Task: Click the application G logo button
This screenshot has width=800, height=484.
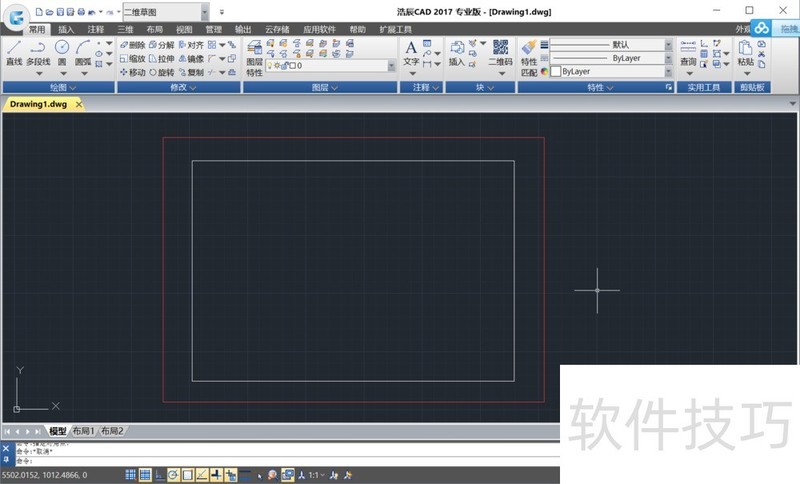Action: coord(16,16)
